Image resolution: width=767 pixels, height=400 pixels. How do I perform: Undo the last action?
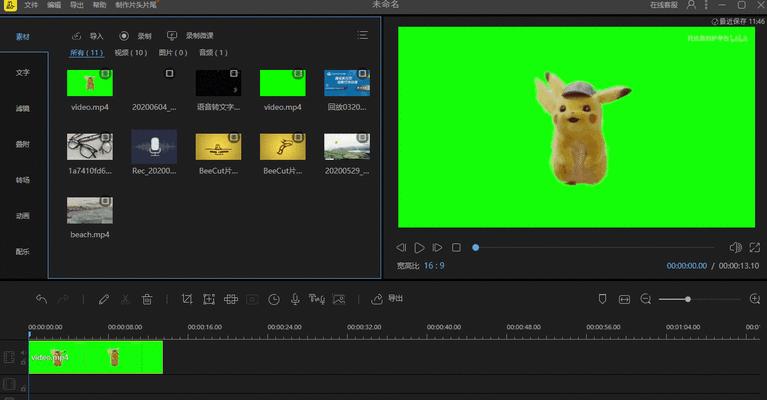[x=42, y=299]
